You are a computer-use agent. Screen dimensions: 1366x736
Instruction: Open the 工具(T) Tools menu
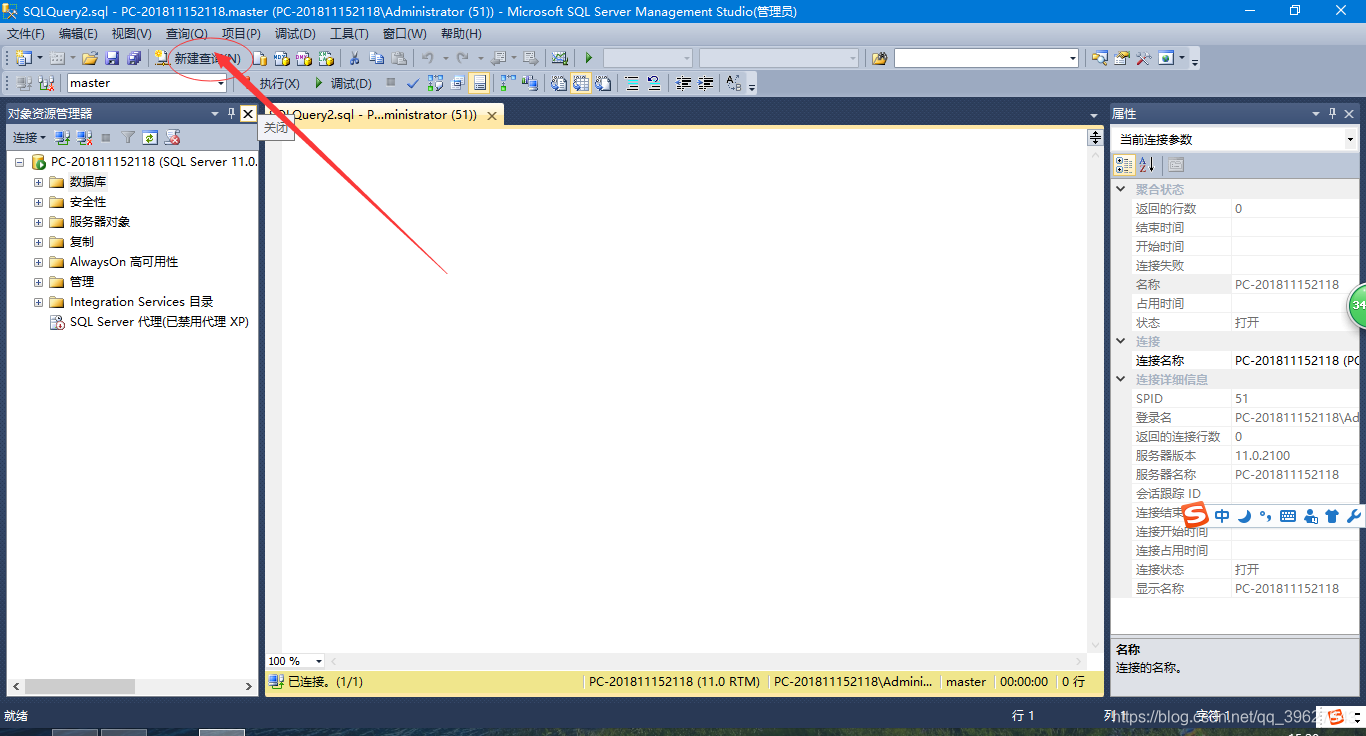pyautogui.click(x=349, y=34)
